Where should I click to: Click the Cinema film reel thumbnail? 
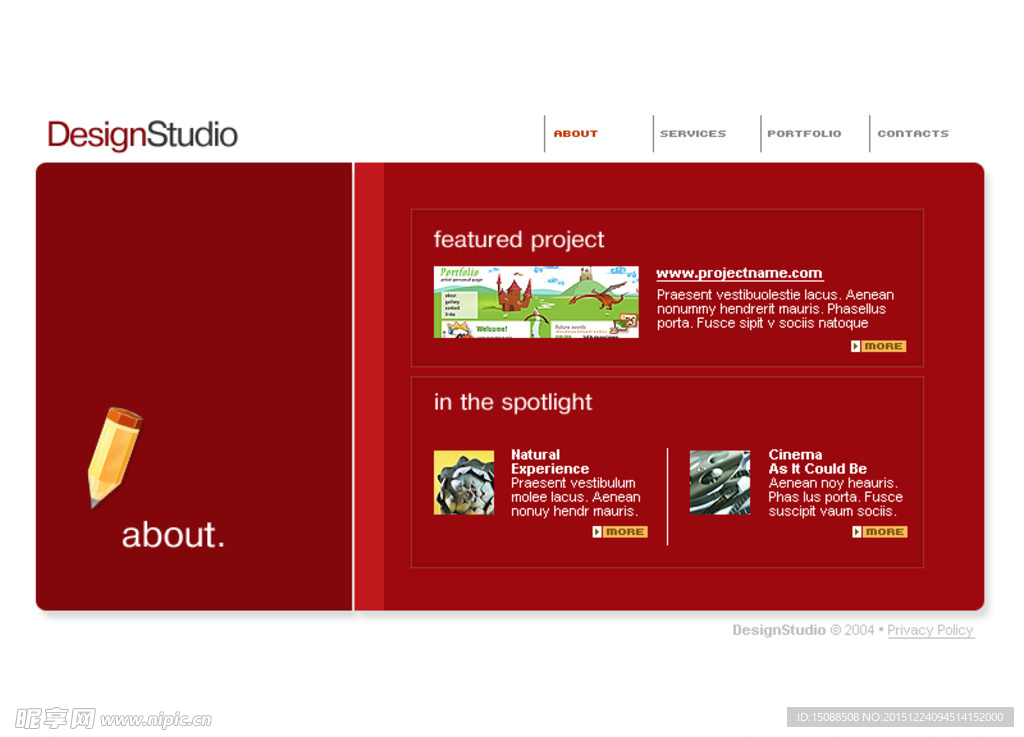coord(719,482)
